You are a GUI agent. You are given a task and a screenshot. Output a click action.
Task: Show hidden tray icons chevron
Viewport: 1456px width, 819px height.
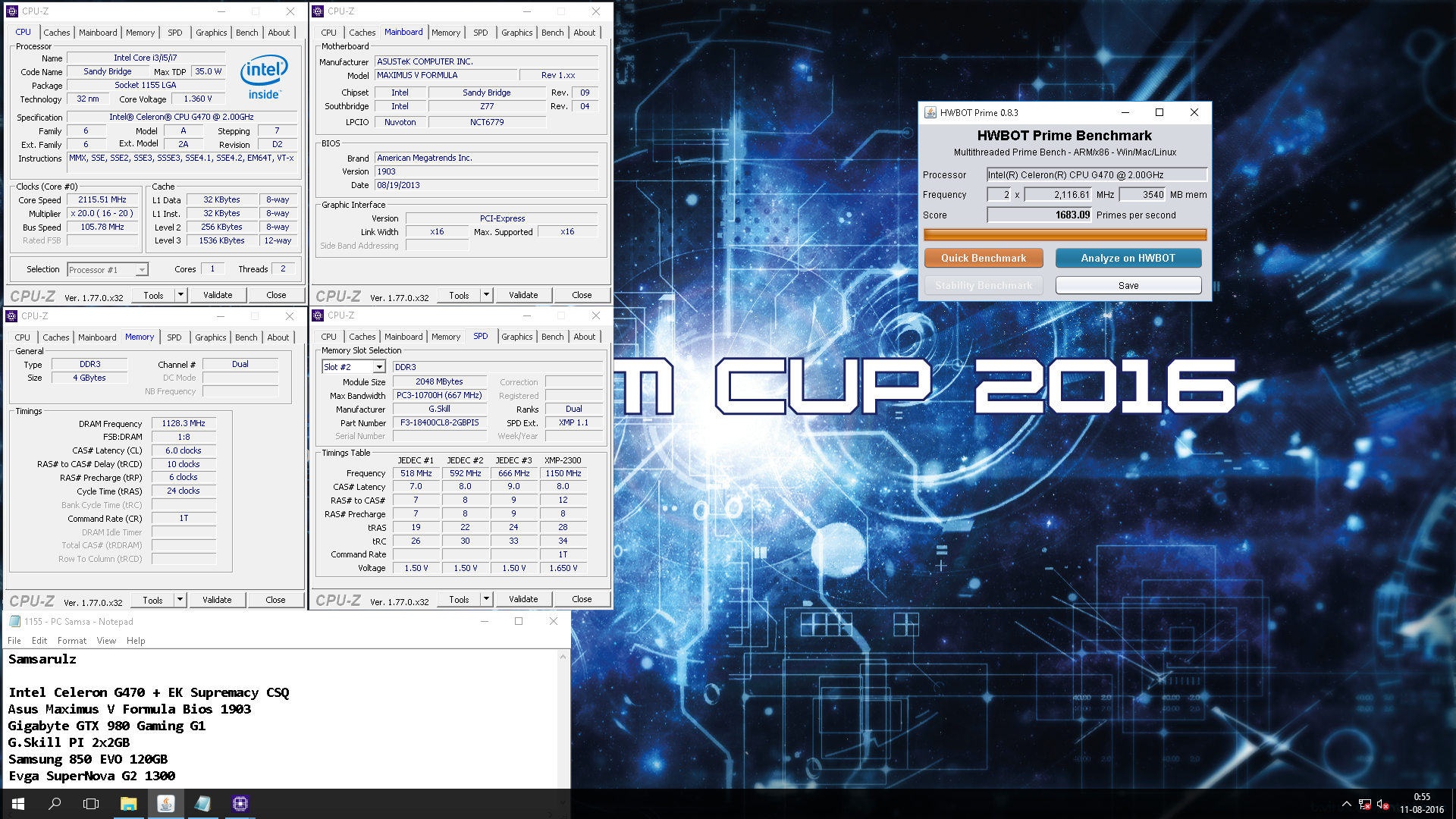click(1346, 804)
